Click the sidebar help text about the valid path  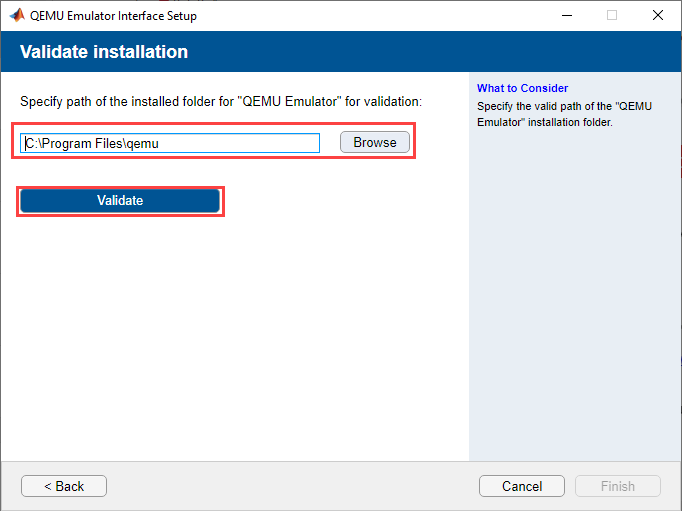564,114
